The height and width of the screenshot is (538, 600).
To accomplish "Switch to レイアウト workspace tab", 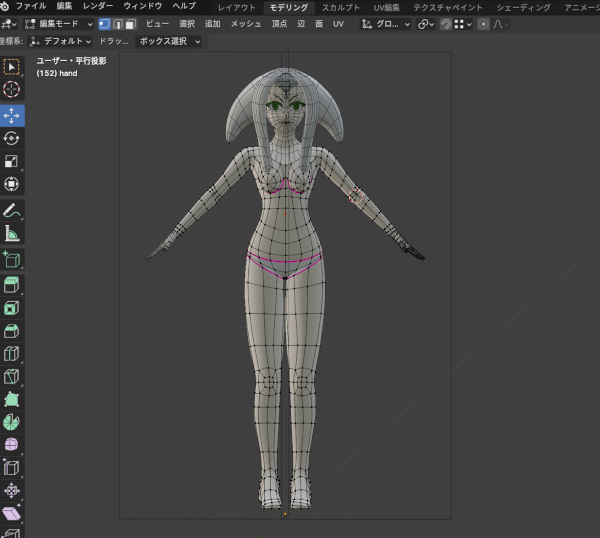I will [236, 7].
